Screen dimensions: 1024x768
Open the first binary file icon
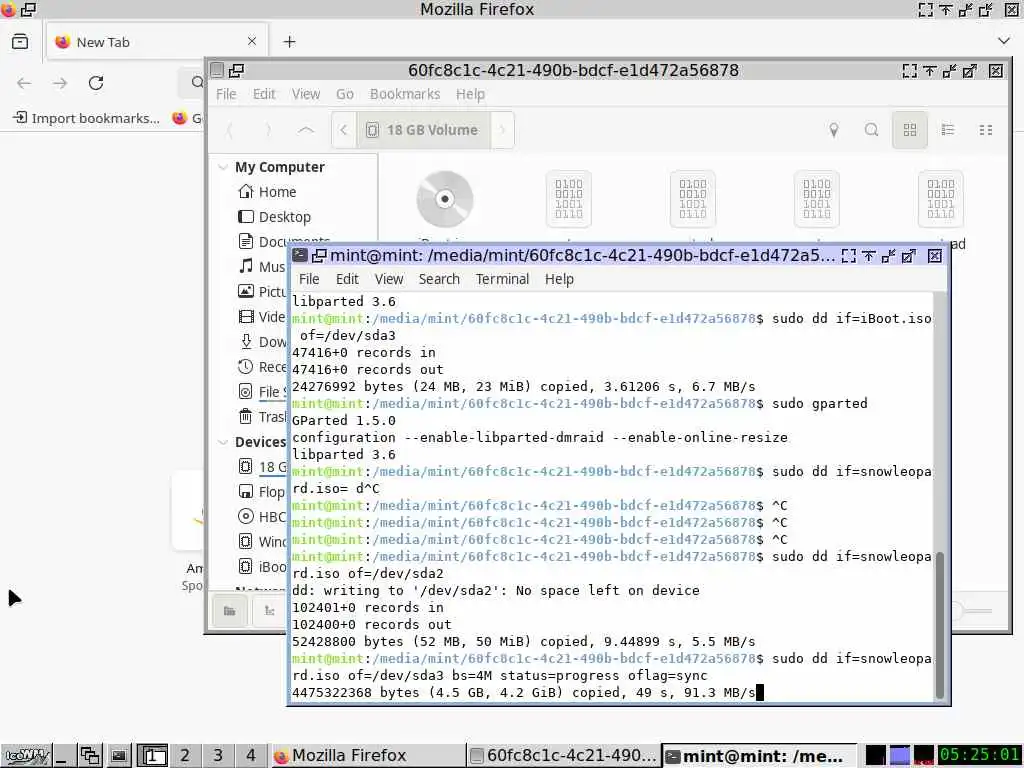pos(569,199)
